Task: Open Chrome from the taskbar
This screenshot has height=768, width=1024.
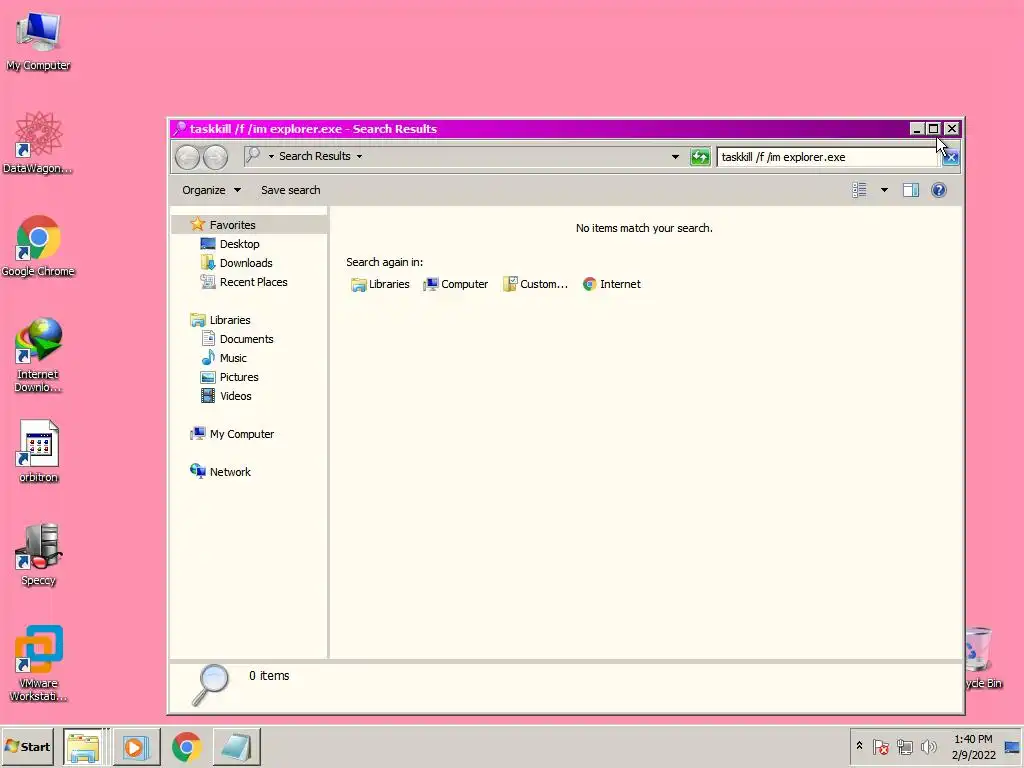Action: [x=187, y=747]
